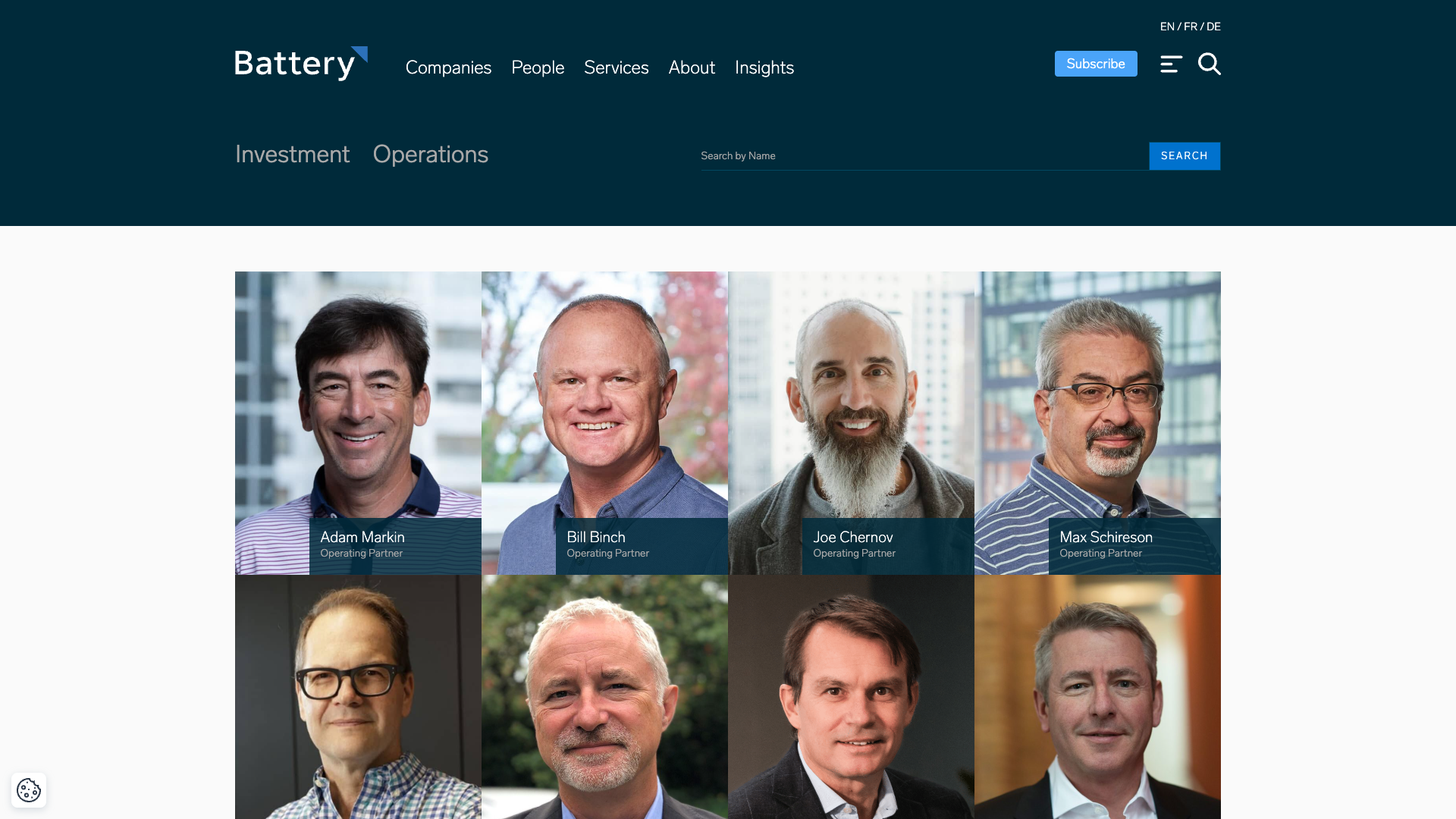1456x819 pixels.
Task: Open the People menu
Action: tap(538, 67)
